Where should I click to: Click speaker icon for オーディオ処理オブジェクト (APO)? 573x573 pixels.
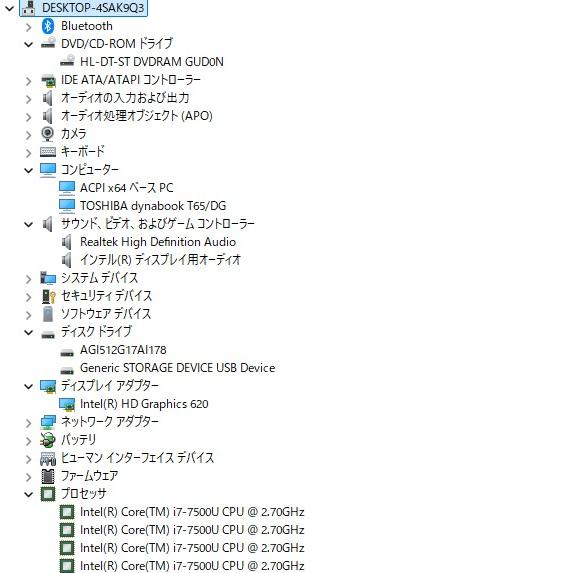click(48, 116)
